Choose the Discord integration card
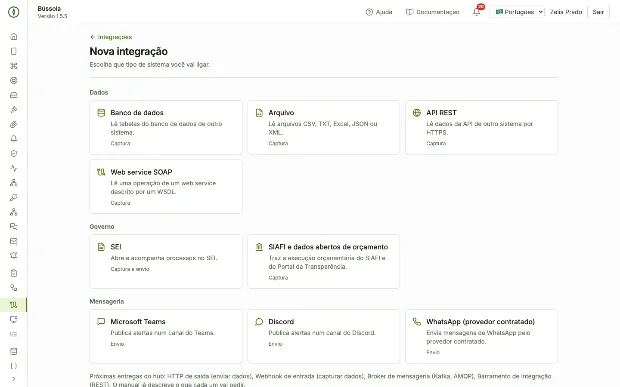Image resolution: width=620 pixels, height=387 pixels. (x=323, y=336)
